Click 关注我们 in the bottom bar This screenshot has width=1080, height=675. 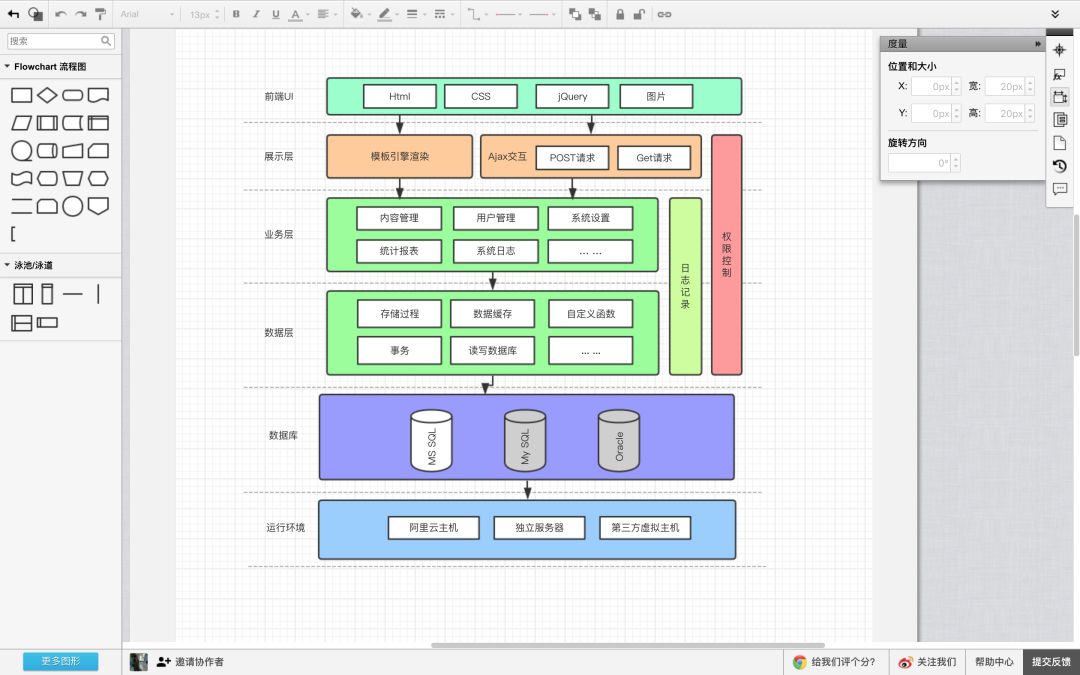coord(927,662)
